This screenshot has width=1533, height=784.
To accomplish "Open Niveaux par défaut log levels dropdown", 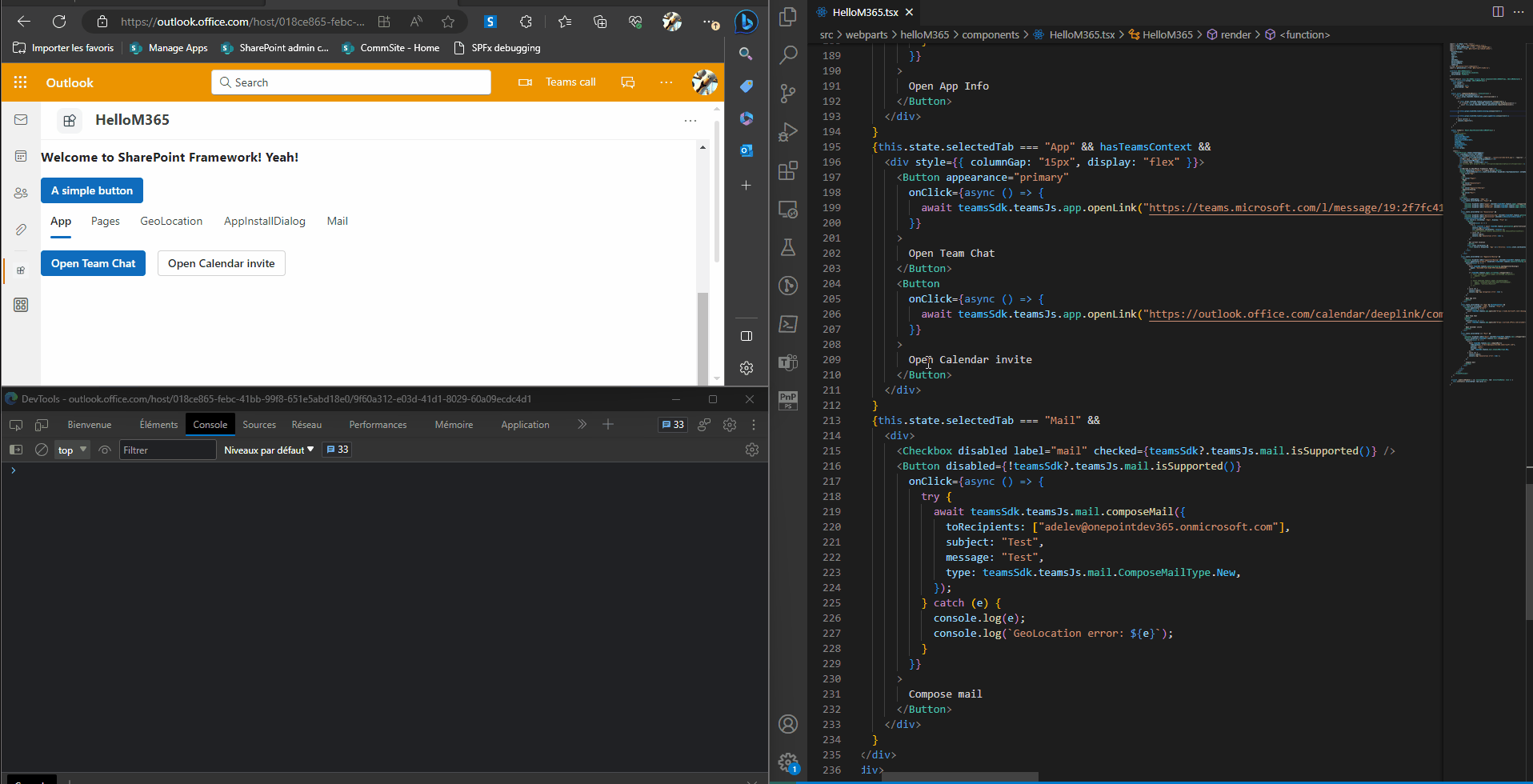I will tap(269, 450).
